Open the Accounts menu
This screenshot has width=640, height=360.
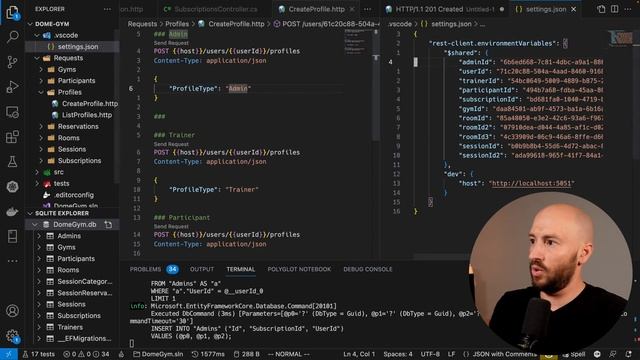[x=12, y=311]
